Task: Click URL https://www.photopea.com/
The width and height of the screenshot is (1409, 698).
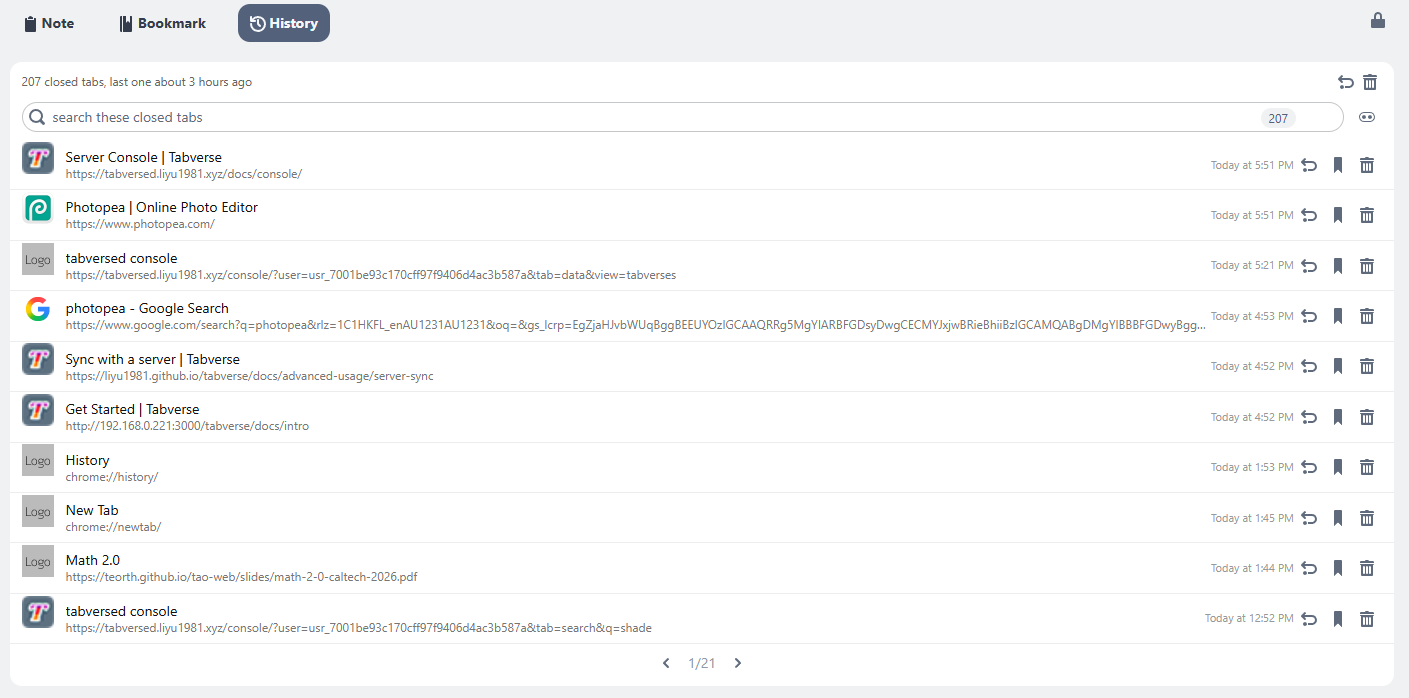Action: 140,224
